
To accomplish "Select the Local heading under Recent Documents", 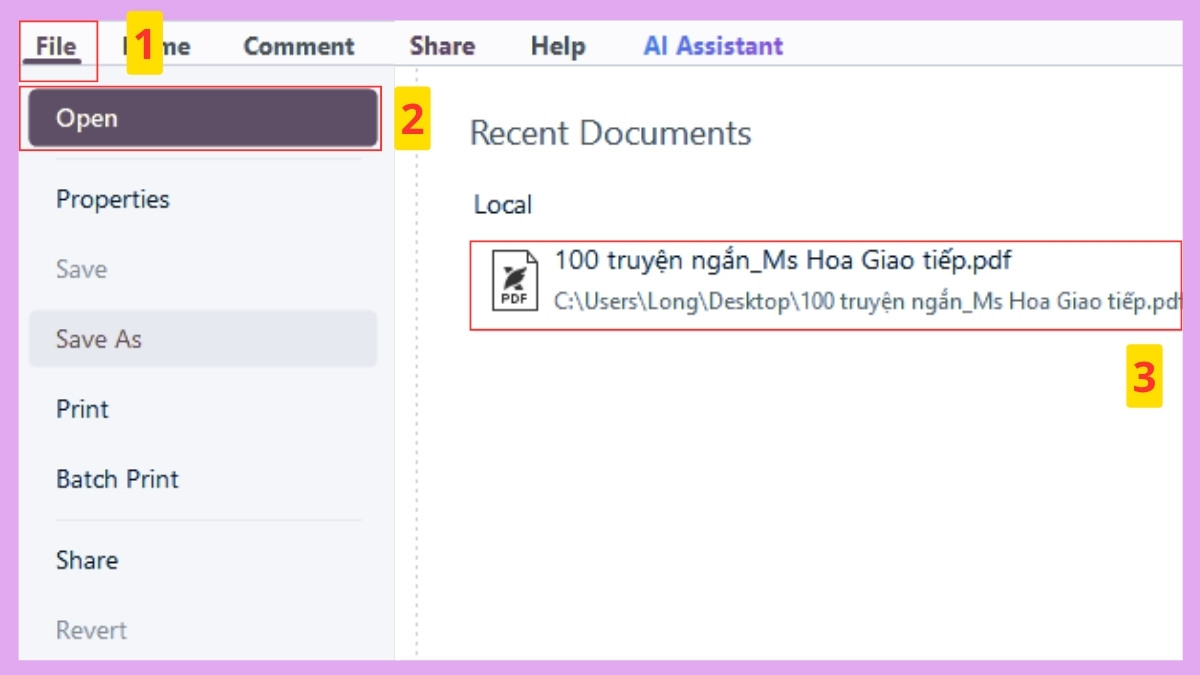I will click(x=503, y=205).
